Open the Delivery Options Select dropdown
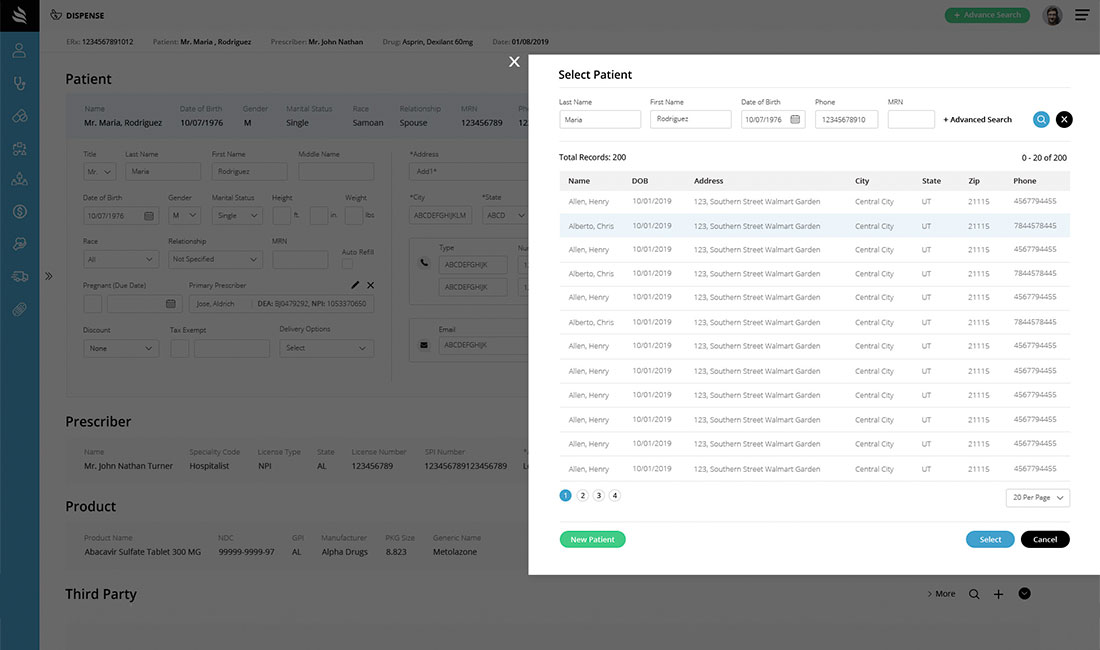Viewport: 1100px width, 650px height. coord(326,348)
